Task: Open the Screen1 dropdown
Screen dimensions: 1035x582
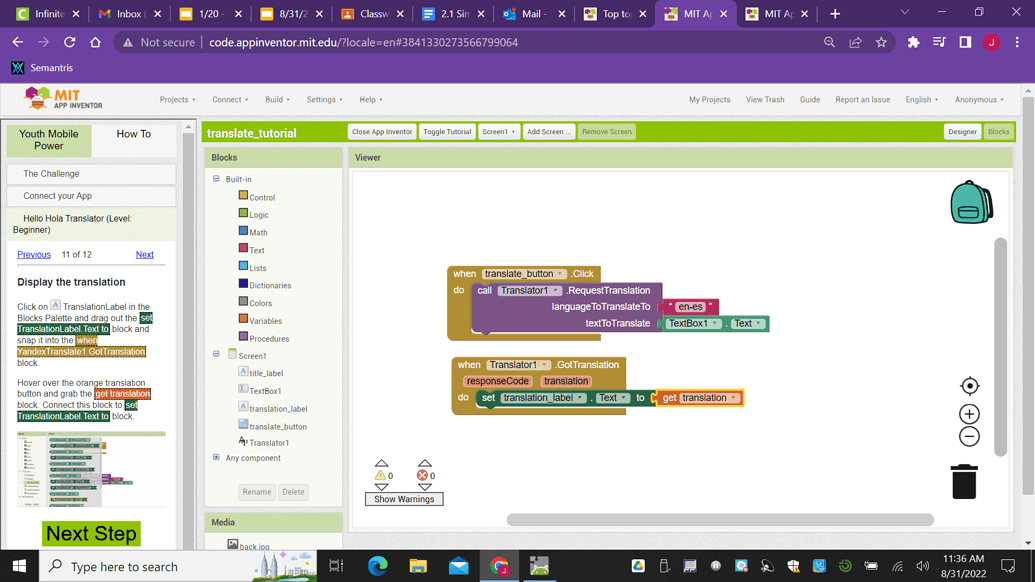Action: [498, 132]
